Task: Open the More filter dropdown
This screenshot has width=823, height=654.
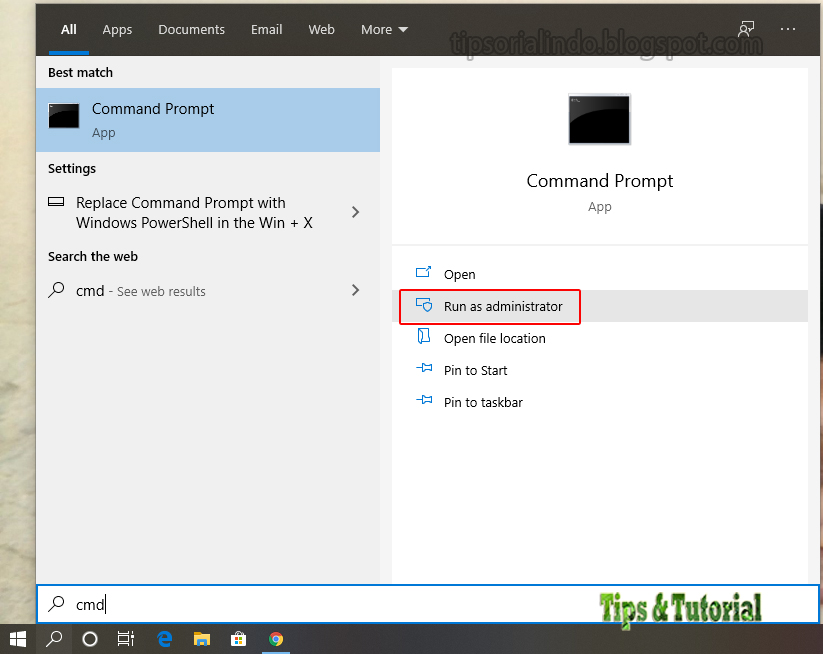Action: [x=383, y=29]
